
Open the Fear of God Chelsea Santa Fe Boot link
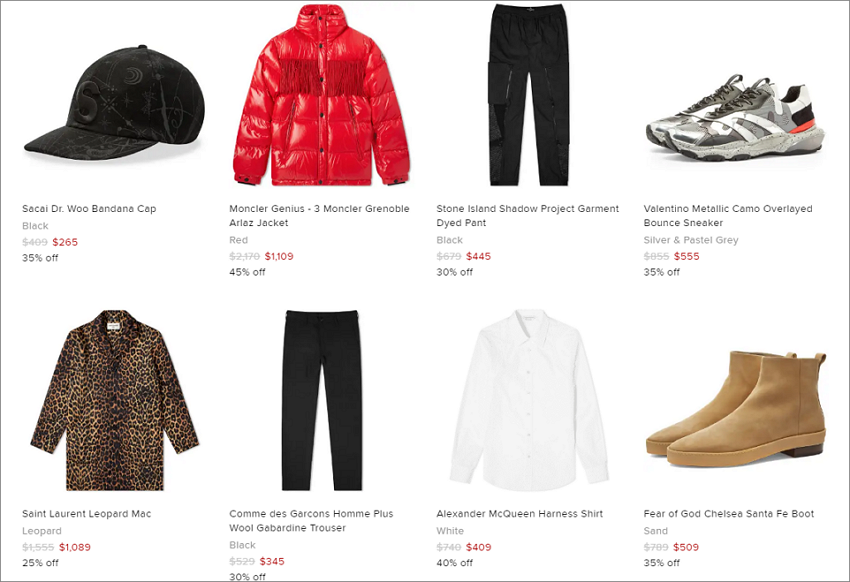click(729, 514)
